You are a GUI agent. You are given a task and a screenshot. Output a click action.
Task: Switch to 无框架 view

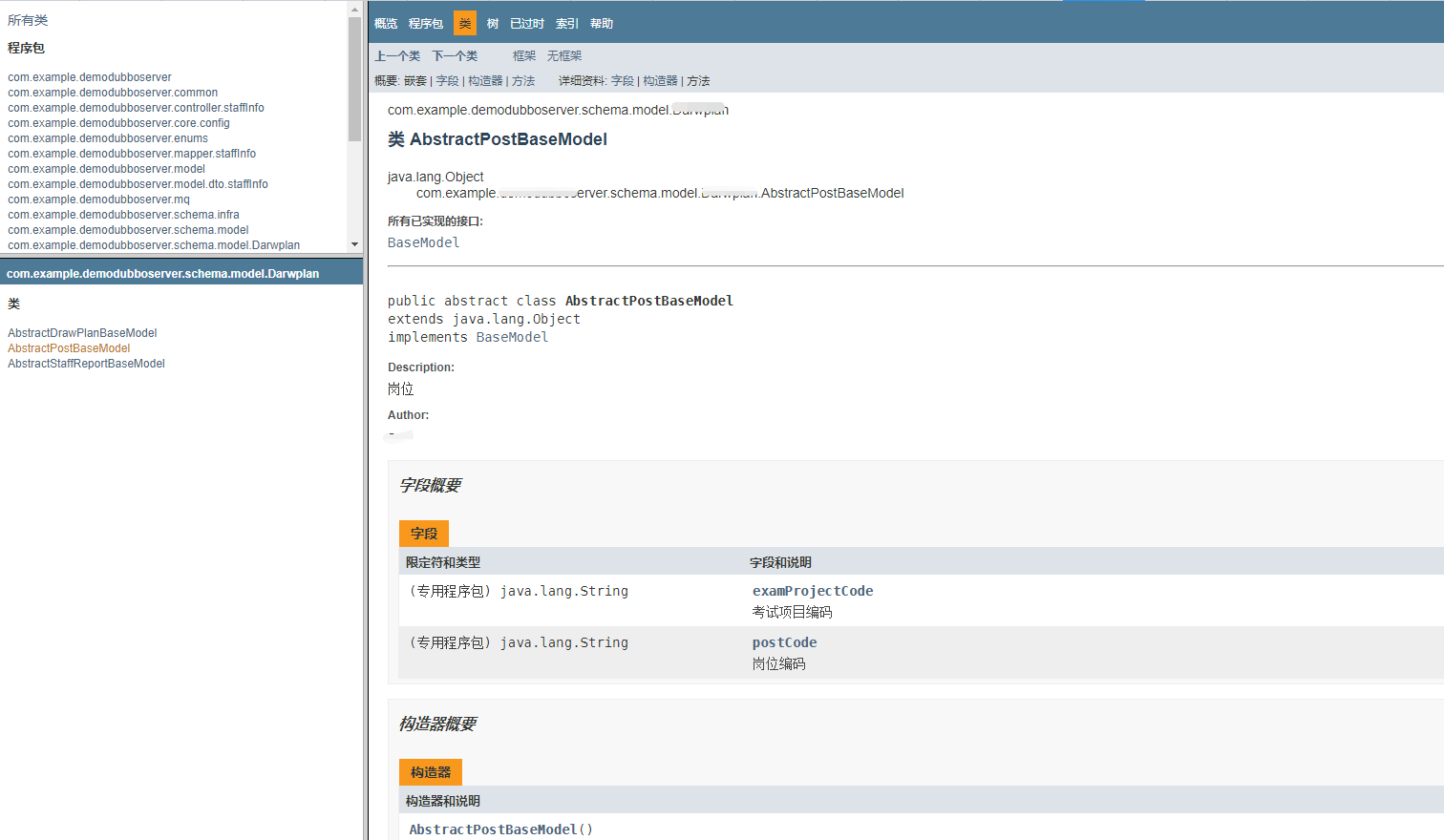(563, 55)
